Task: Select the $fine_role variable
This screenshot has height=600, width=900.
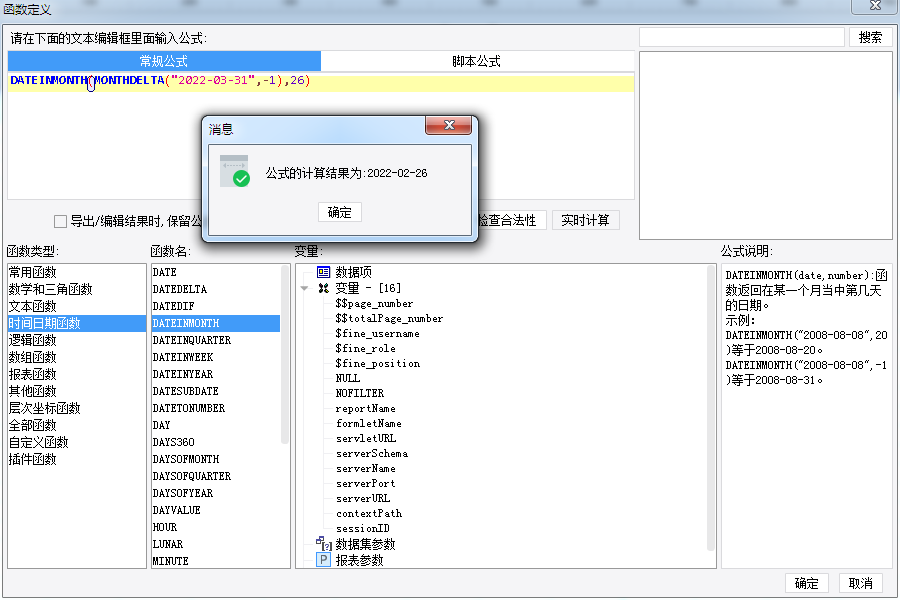Action: pyautogui.click(x=366, y=348)
